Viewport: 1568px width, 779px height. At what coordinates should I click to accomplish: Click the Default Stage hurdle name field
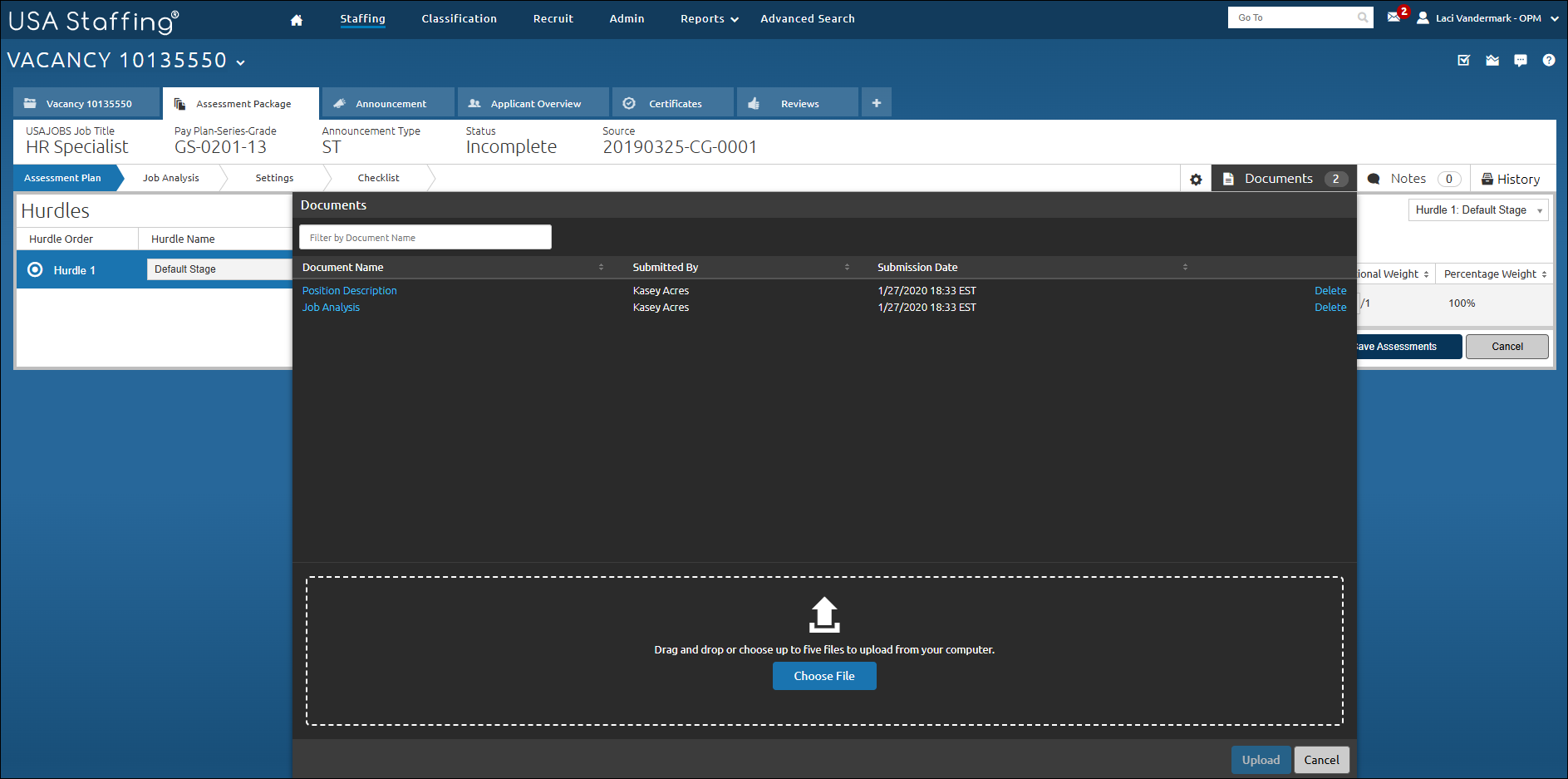219,269
